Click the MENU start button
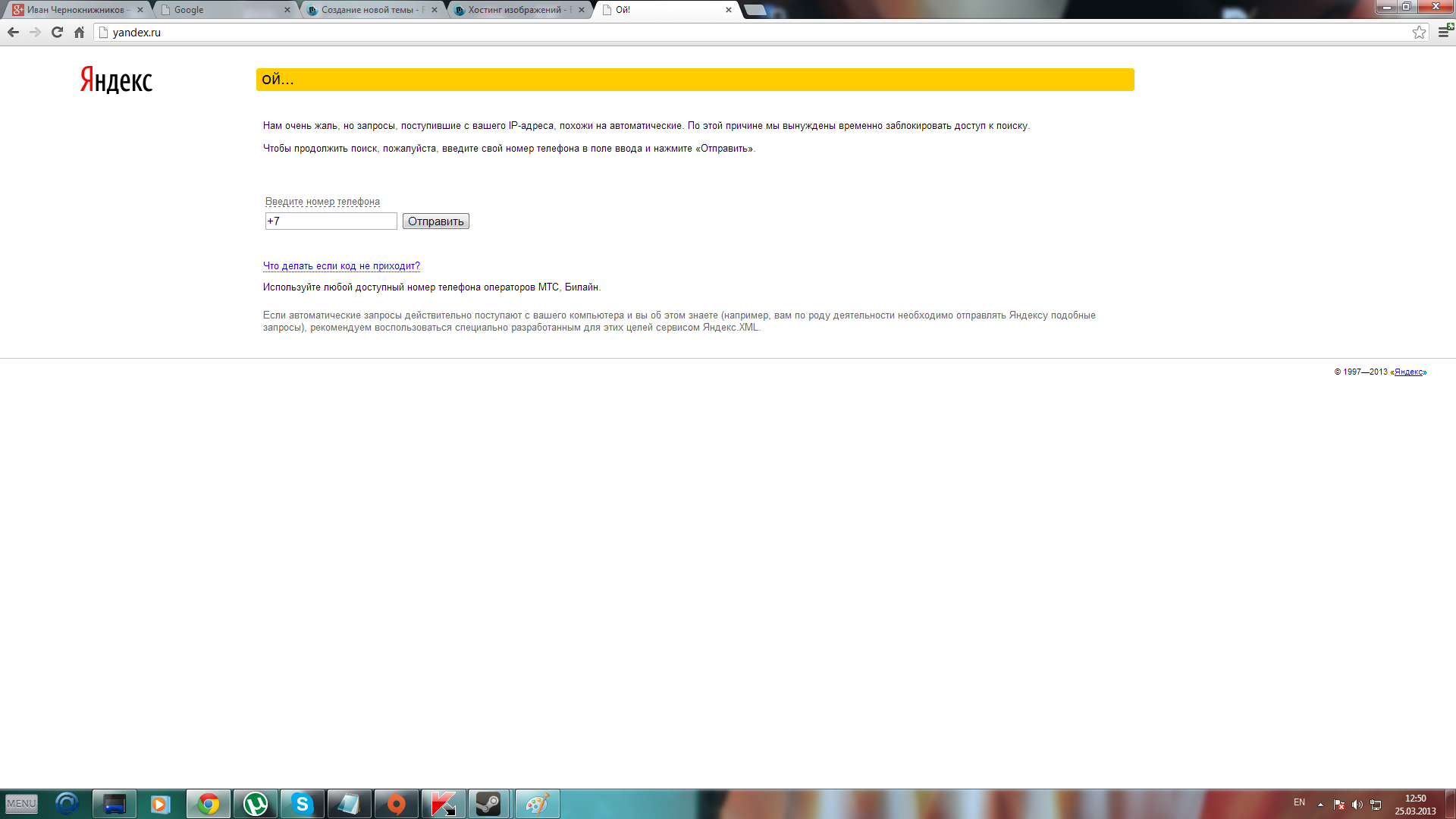This screenshot has width=1456, height=819. 21,804
